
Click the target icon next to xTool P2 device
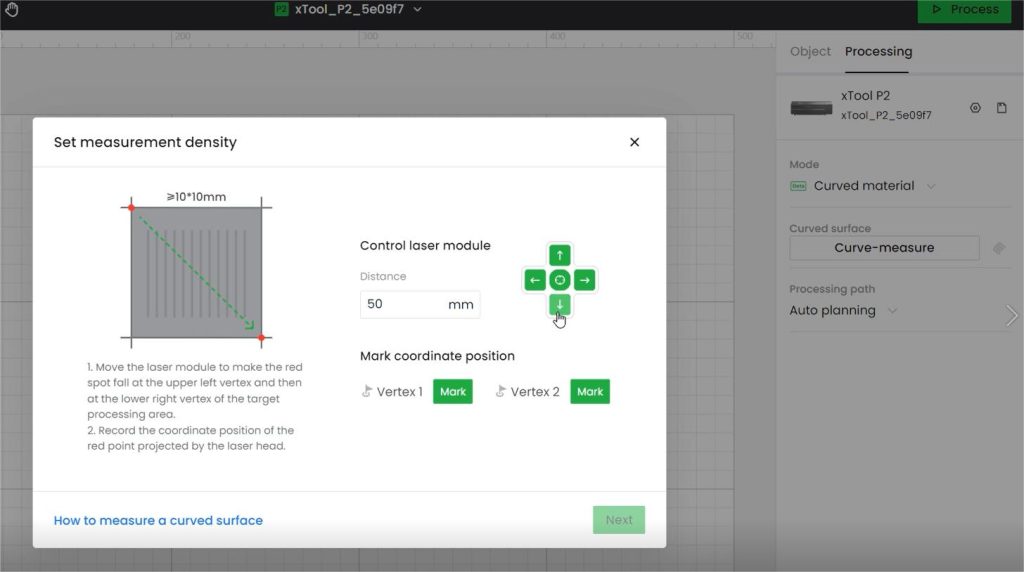975,108
